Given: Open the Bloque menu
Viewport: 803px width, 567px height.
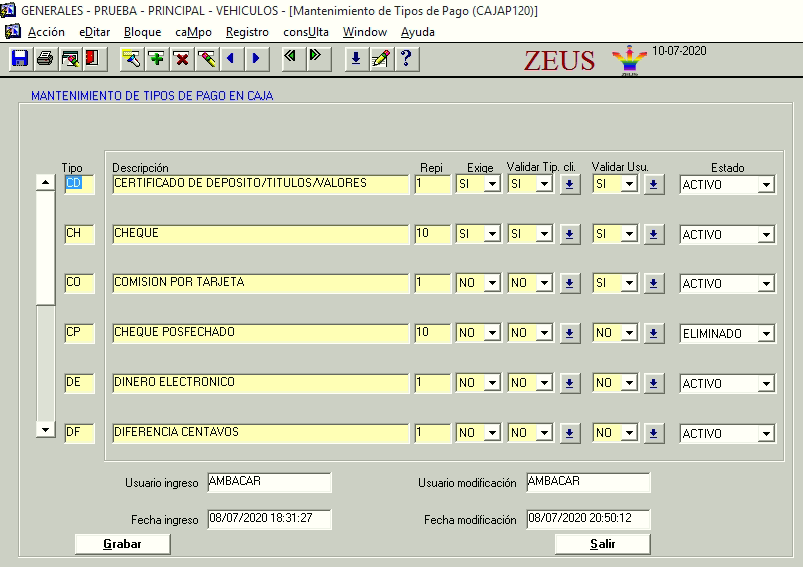Looking at the screenshot, I should [x=142, y=32].
